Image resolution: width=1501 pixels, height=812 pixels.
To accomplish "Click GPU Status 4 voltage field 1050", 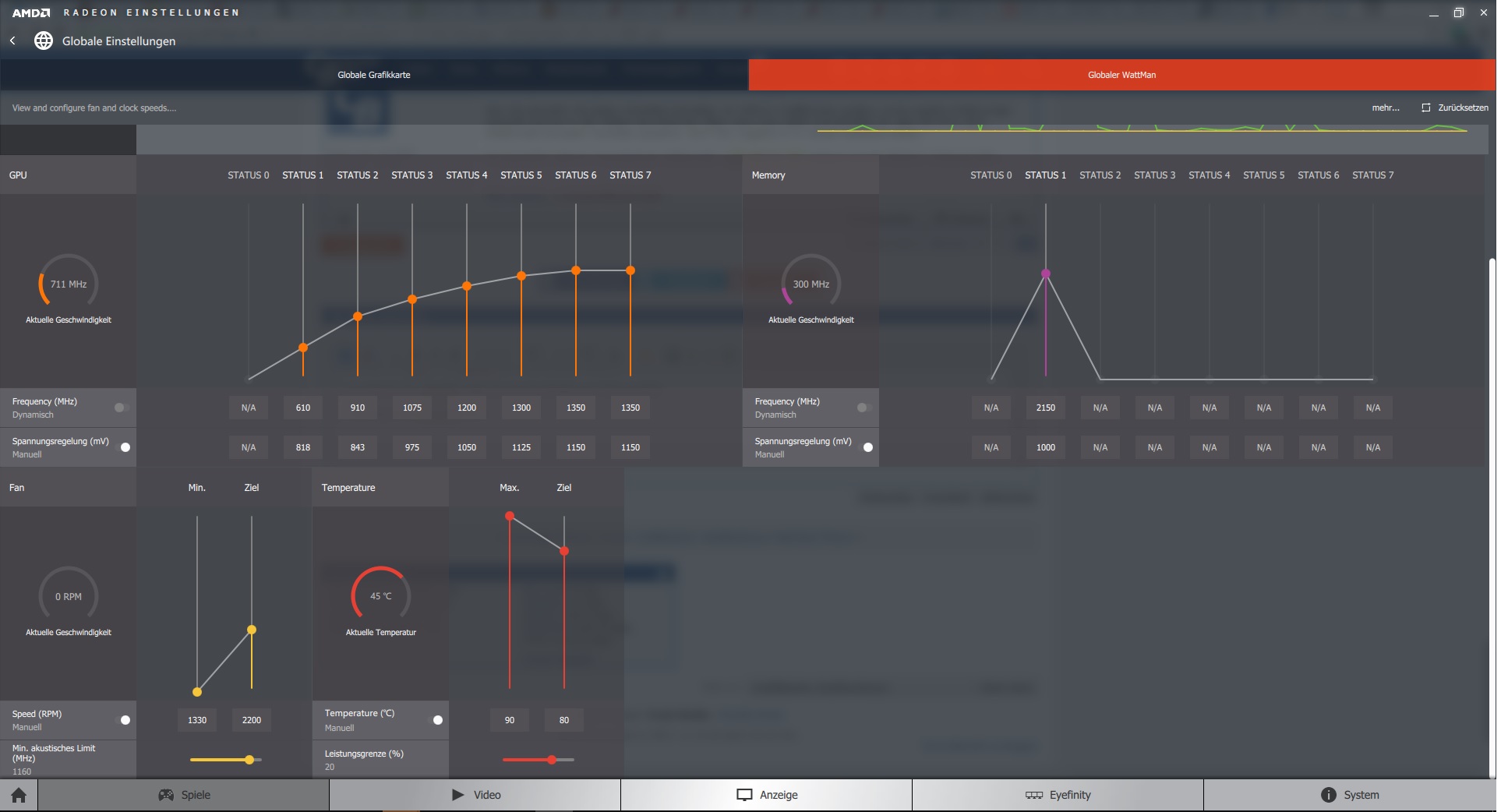I will pos(467,447).
